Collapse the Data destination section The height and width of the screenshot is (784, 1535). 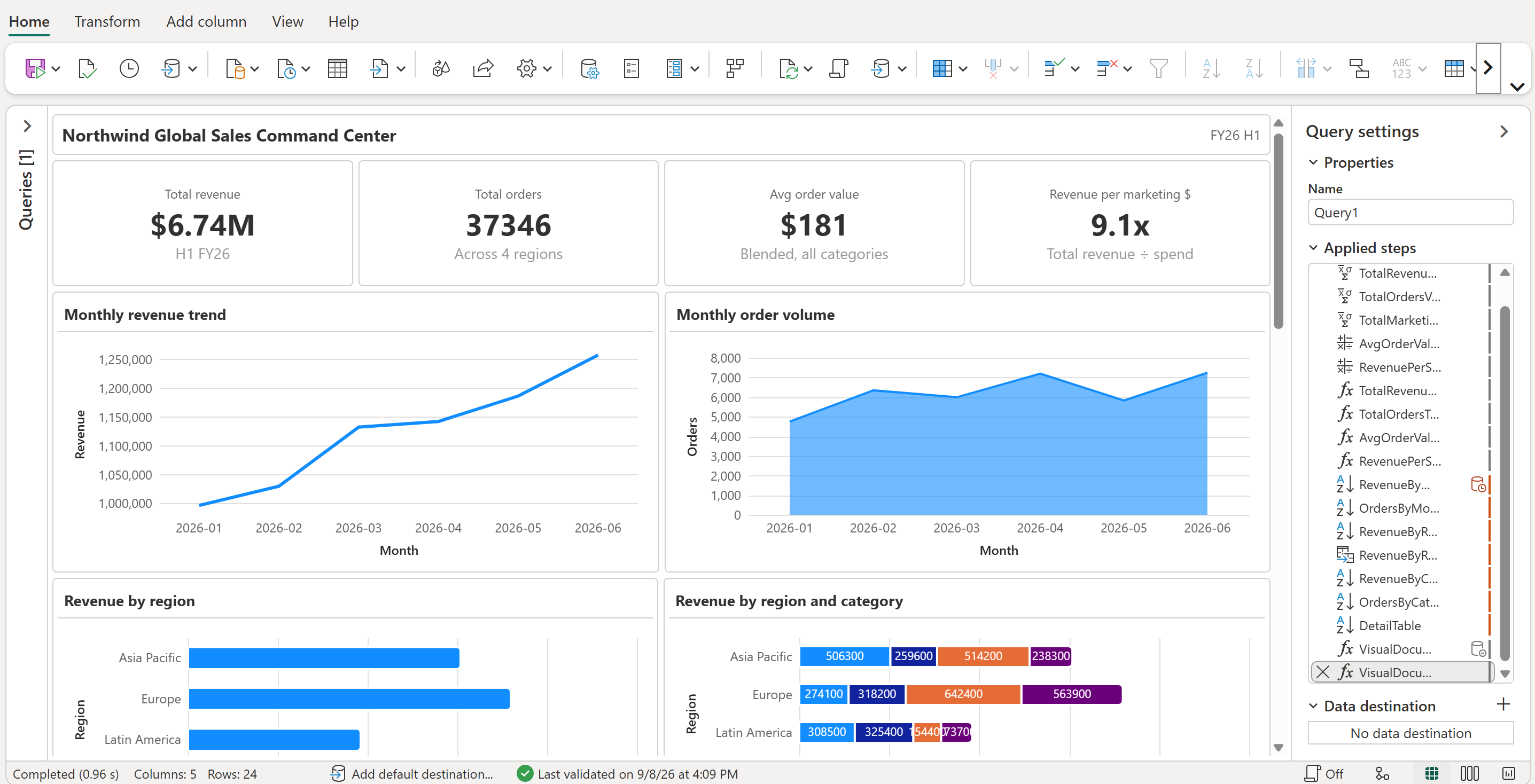point(1313,705)
